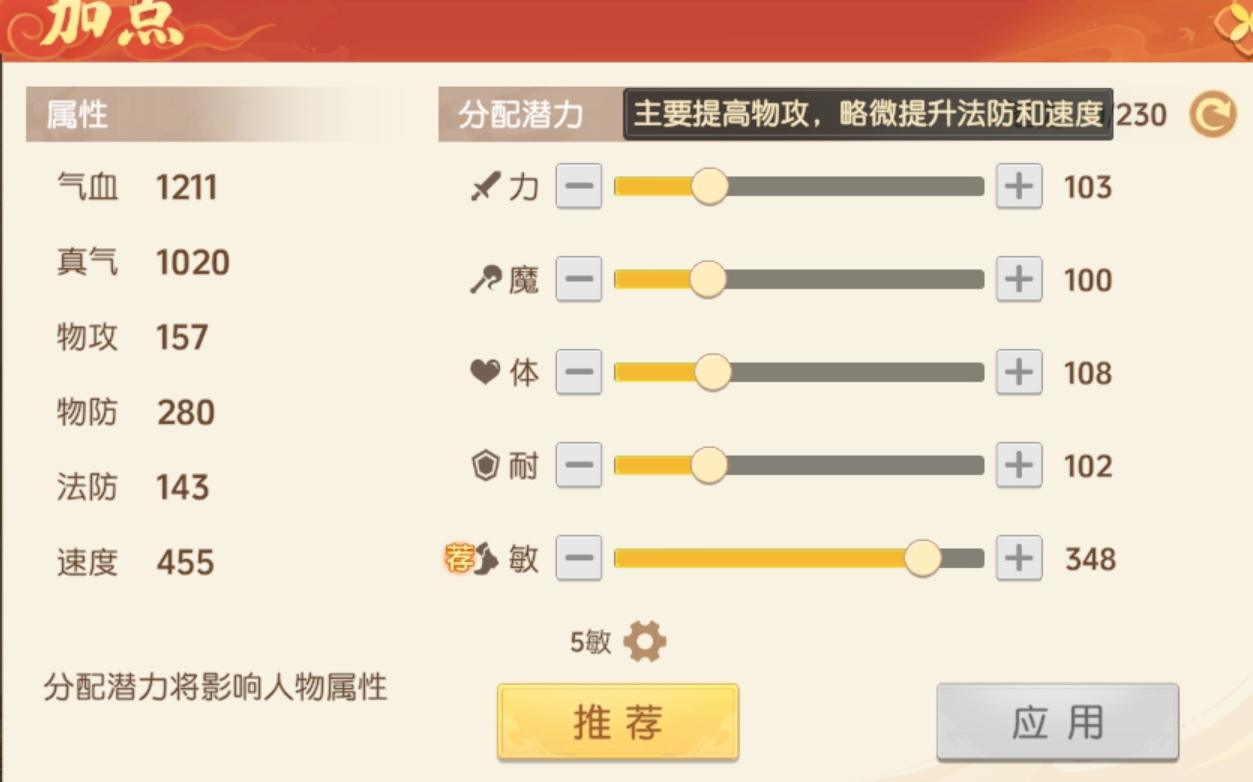Decrease 耐 with its minus button
Screen dimensions: 1253x782
[578, 465]
